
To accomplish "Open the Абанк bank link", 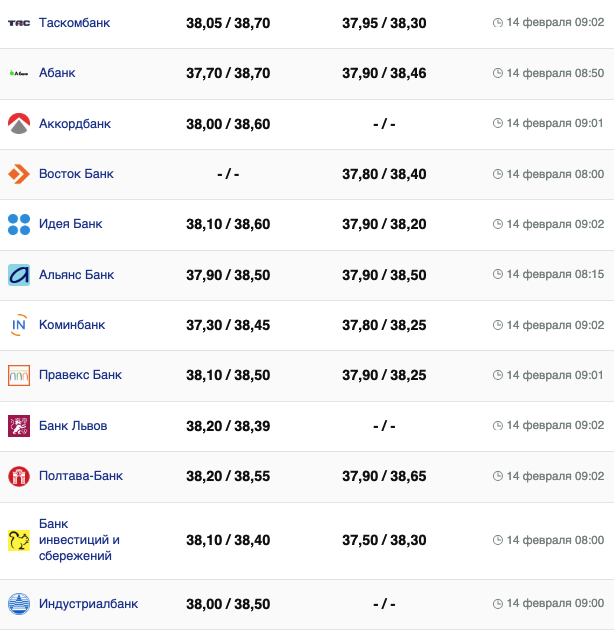I will point(57,73).
